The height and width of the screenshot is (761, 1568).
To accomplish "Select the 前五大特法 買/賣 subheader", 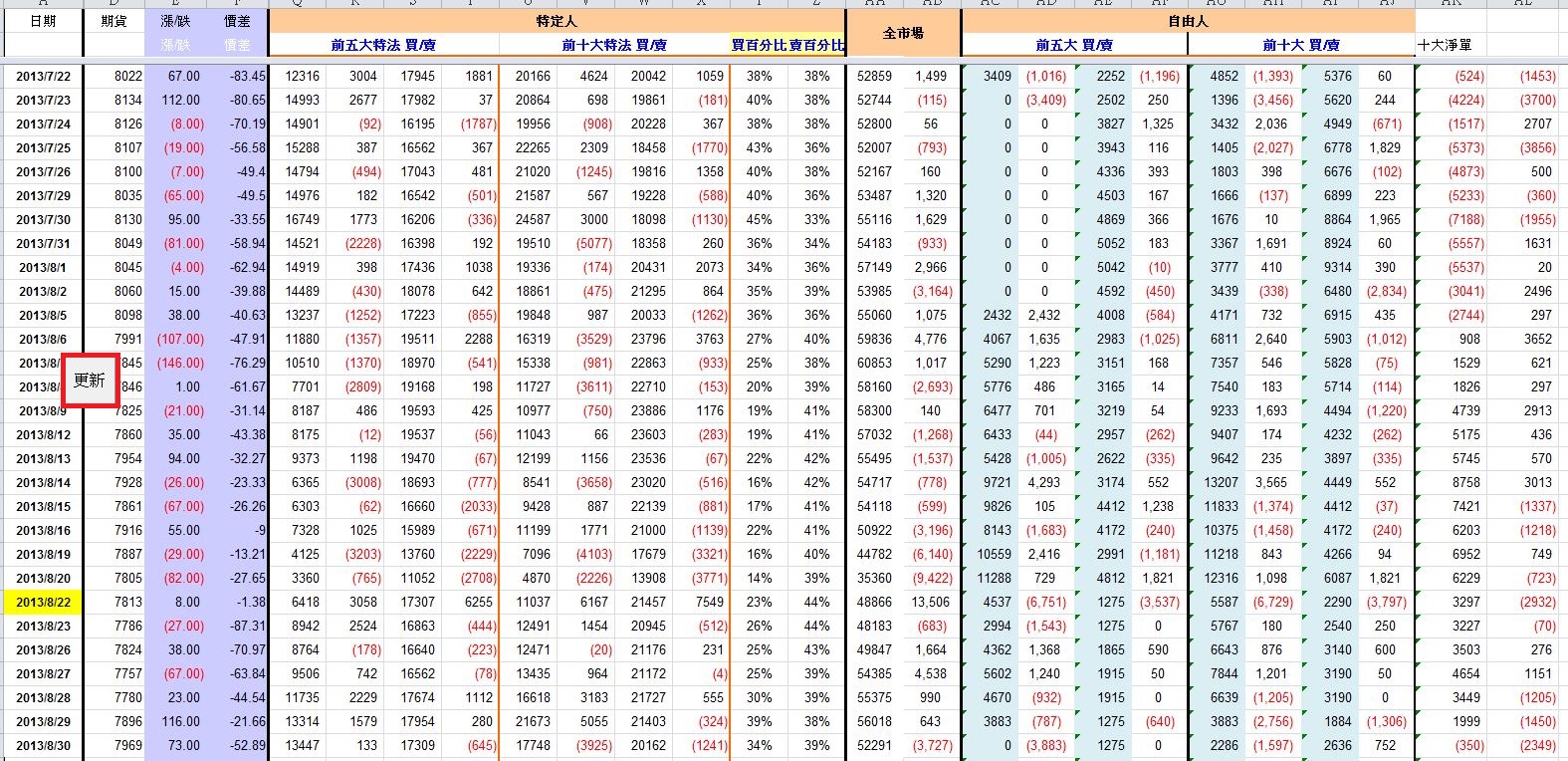I will tap(383, 45).
